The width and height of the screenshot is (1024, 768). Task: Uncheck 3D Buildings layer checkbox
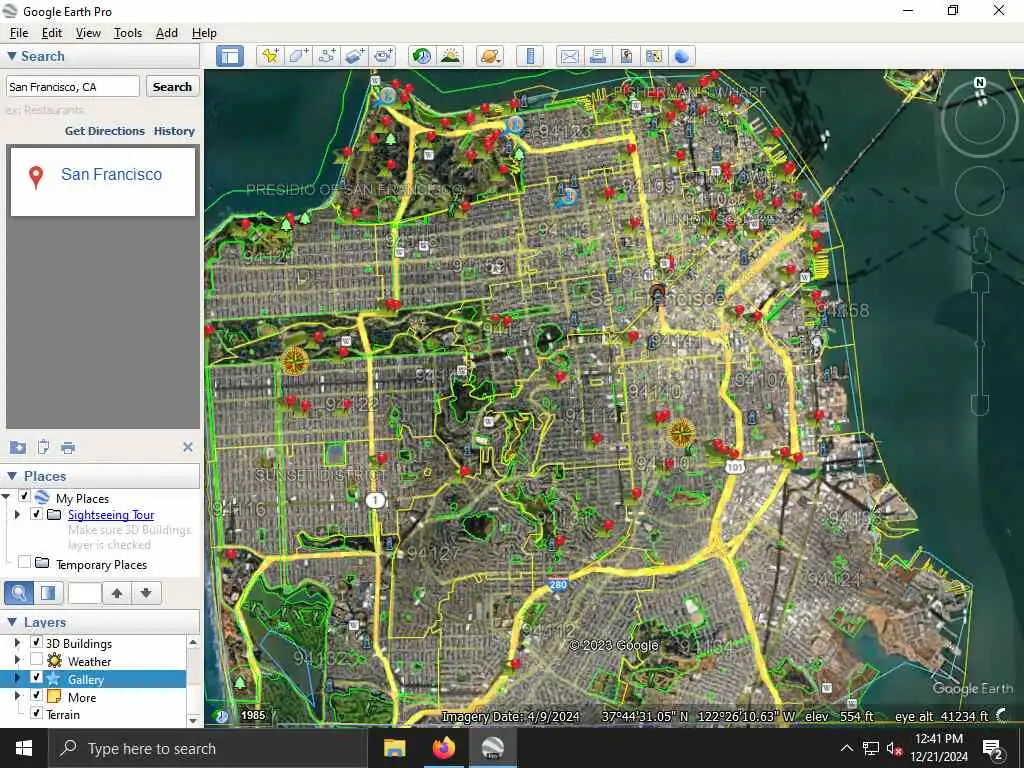(37, 643)
